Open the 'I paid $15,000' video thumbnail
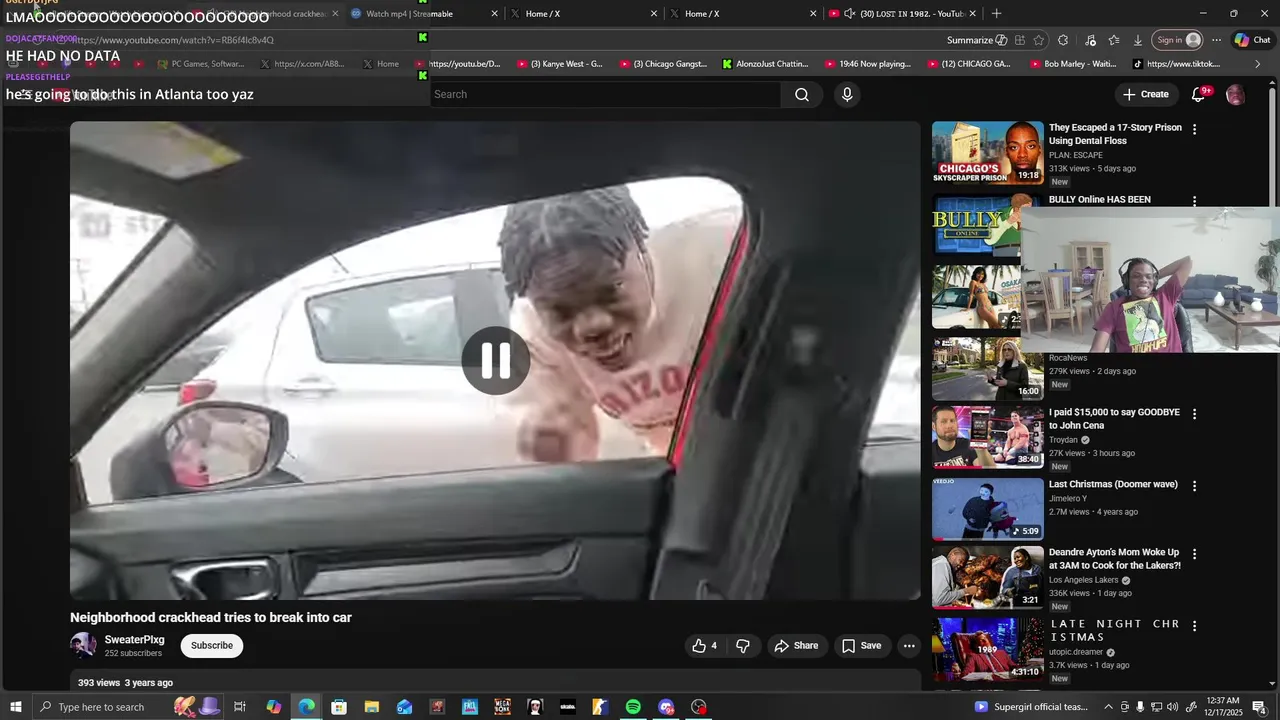 click(x=988, y=437)
